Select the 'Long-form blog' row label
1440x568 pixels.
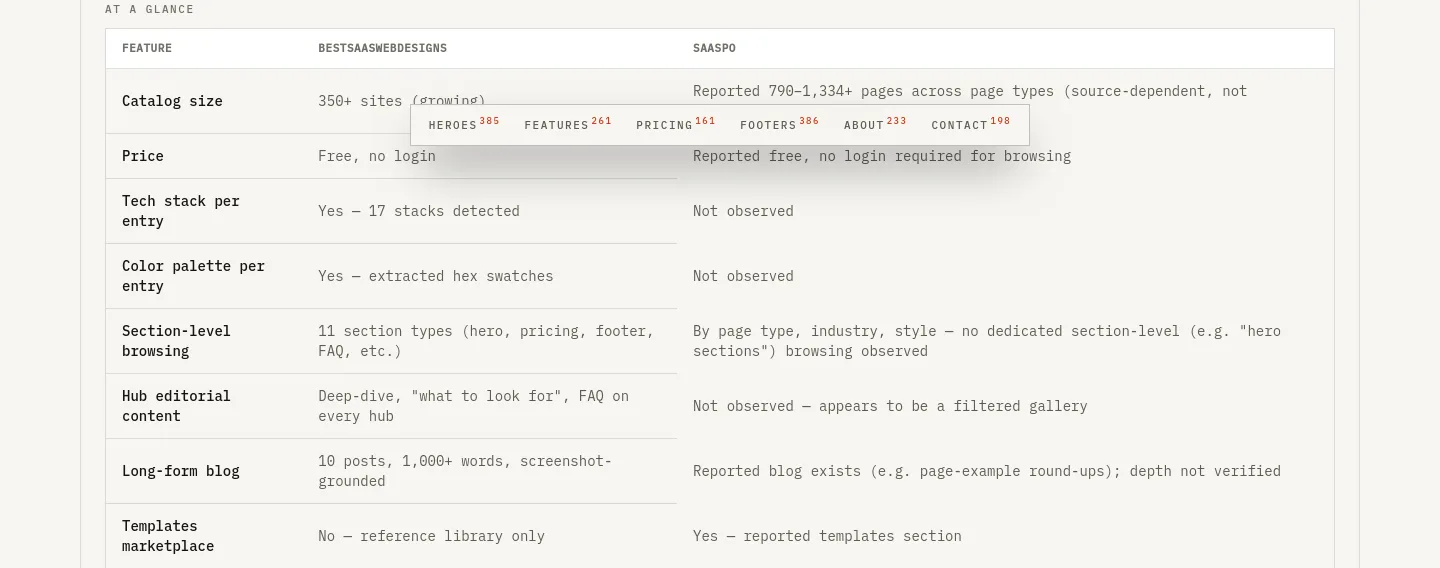(x=181, y=471)
